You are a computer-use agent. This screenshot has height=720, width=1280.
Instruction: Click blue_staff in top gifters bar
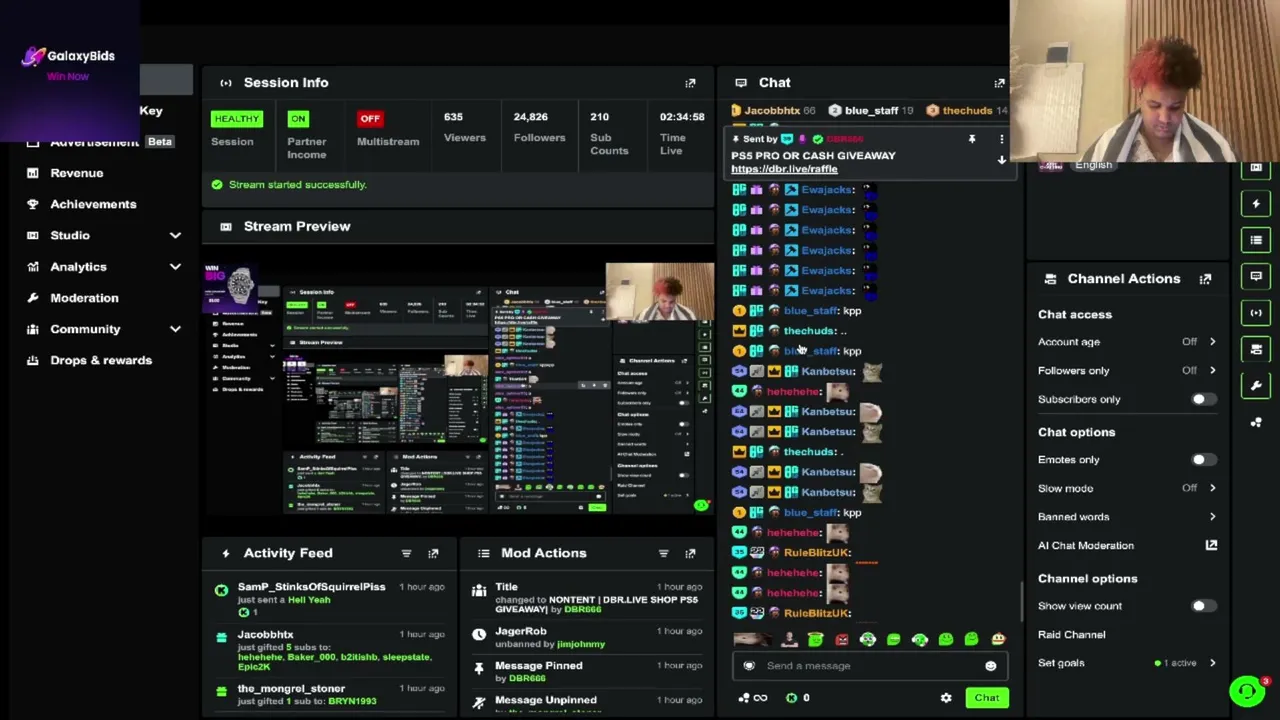(x=871, y=111)
